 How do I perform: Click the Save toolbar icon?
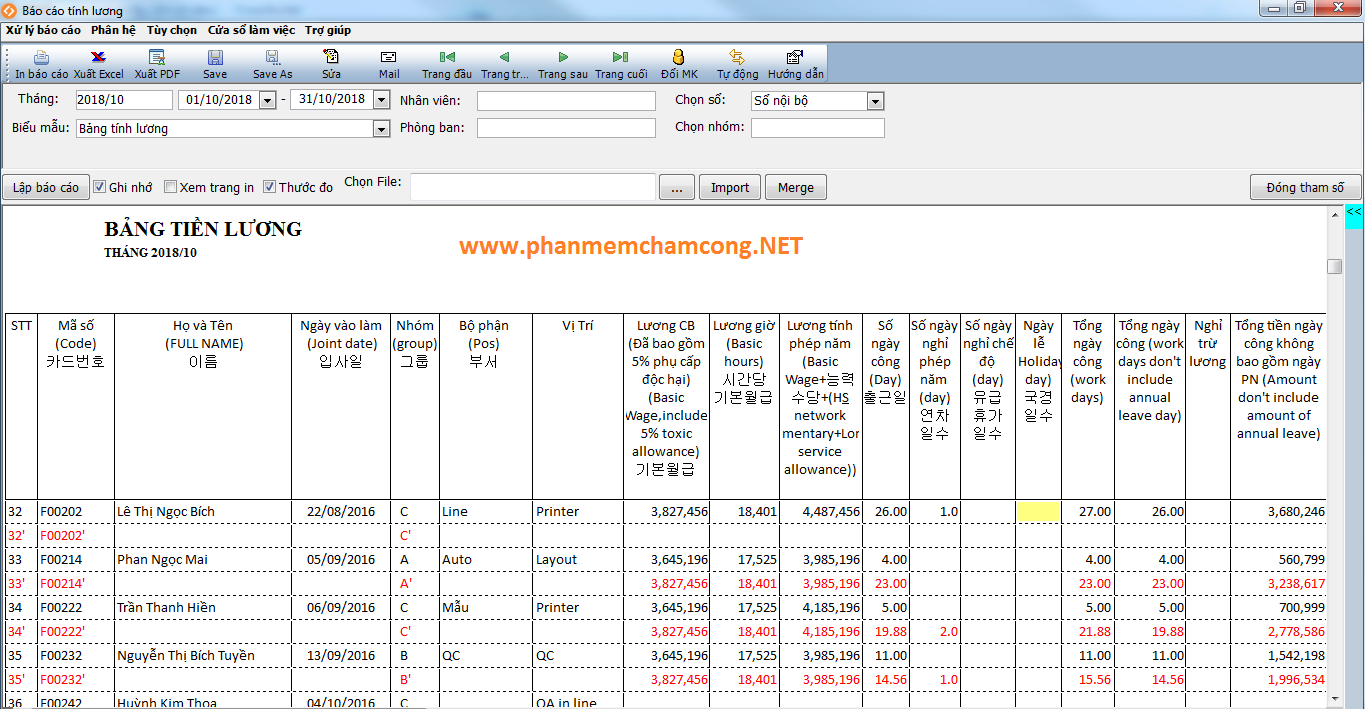click(x=215, y=58)
